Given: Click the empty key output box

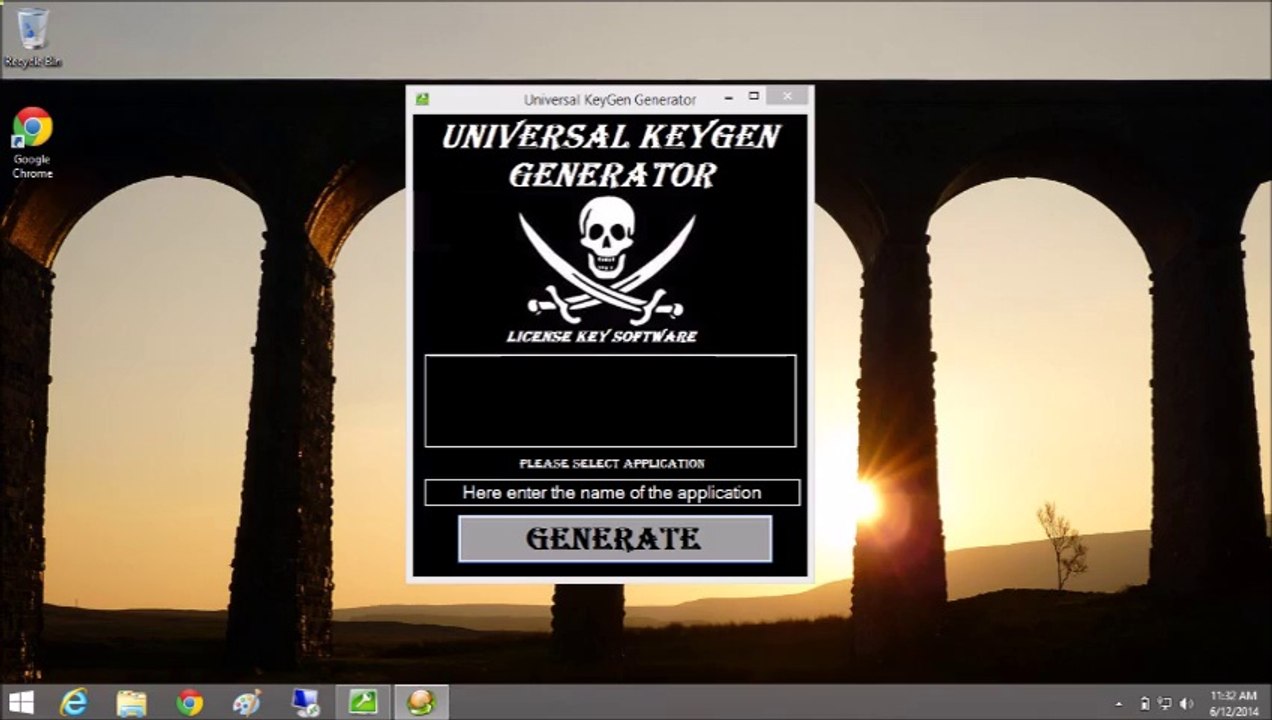Looking at the screenshot, I should pos(610,400).
